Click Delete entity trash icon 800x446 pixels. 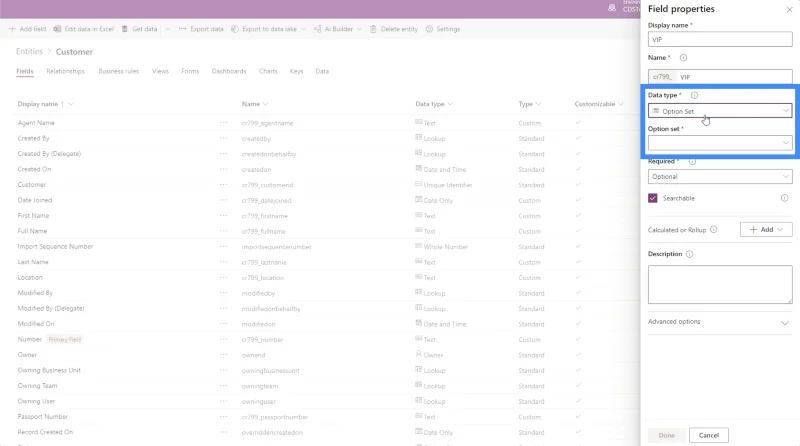click(373, 29)
